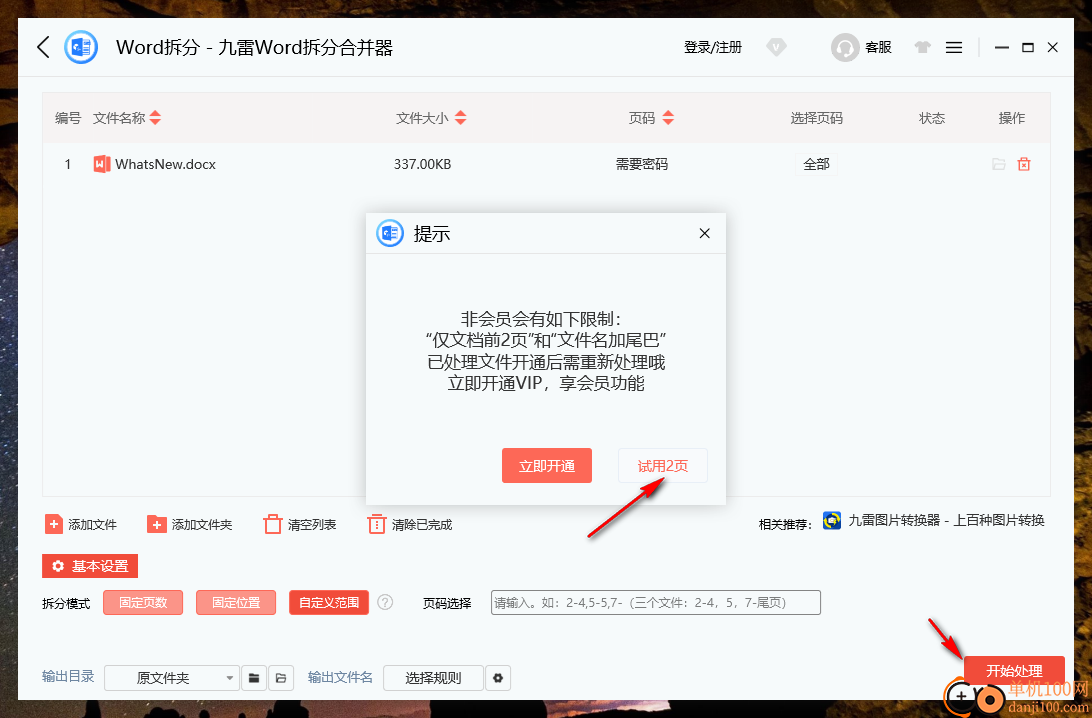Screen dimensions: 1092x718
Task: Select the WhatsNew.docx file row
Action: click(x=546, y=164)
